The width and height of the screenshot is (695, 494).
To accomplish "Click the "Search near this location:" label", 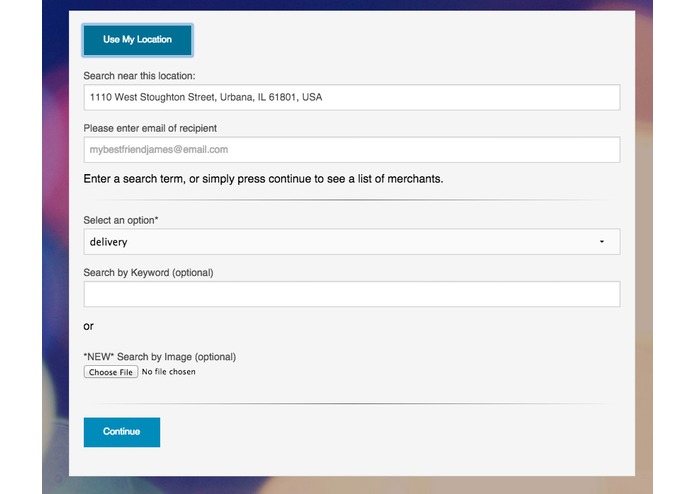I will pyautogui.click(x=139, y=76).
